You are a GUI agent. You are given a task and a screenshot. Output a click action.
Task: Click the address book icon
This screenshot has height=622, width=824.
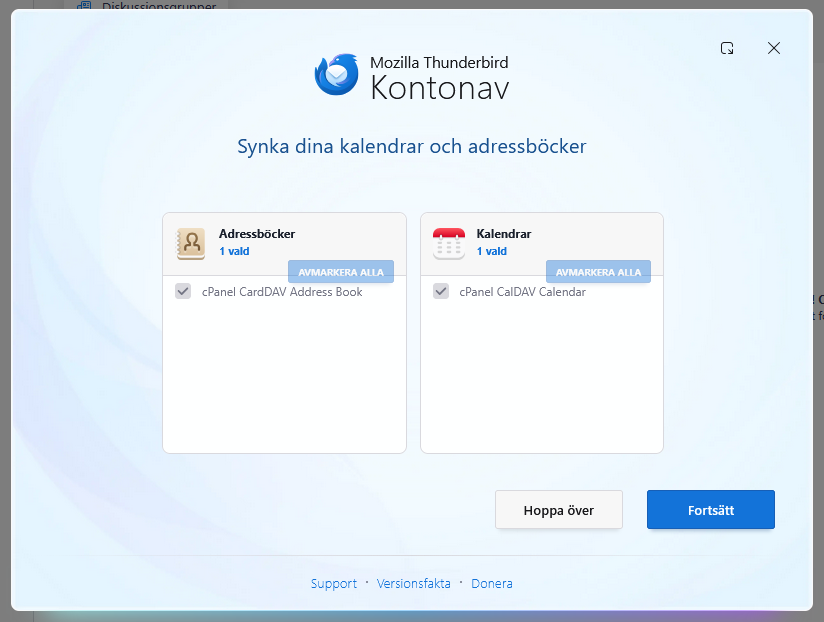tap(190, 244)
